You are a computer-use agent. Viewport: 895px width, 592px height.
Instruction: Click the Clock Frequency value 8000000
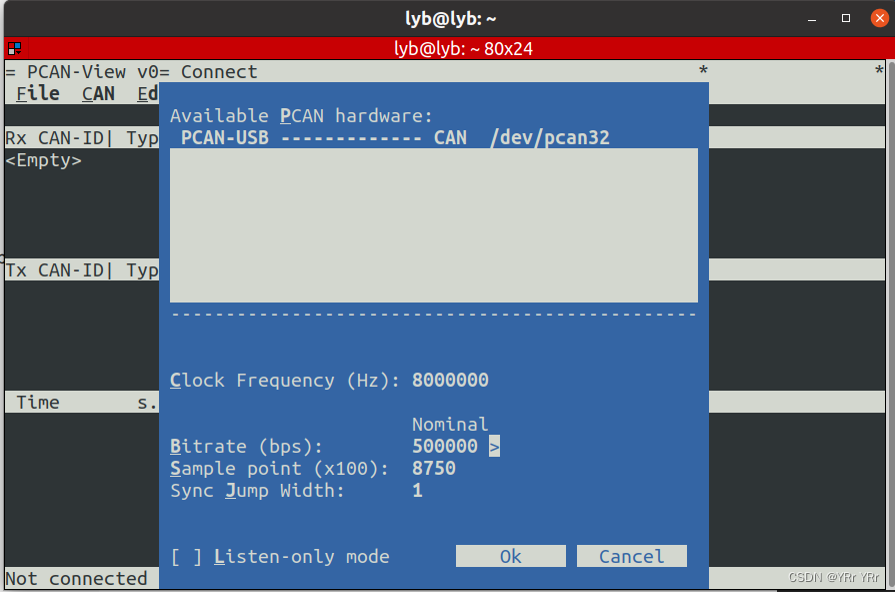450,380
